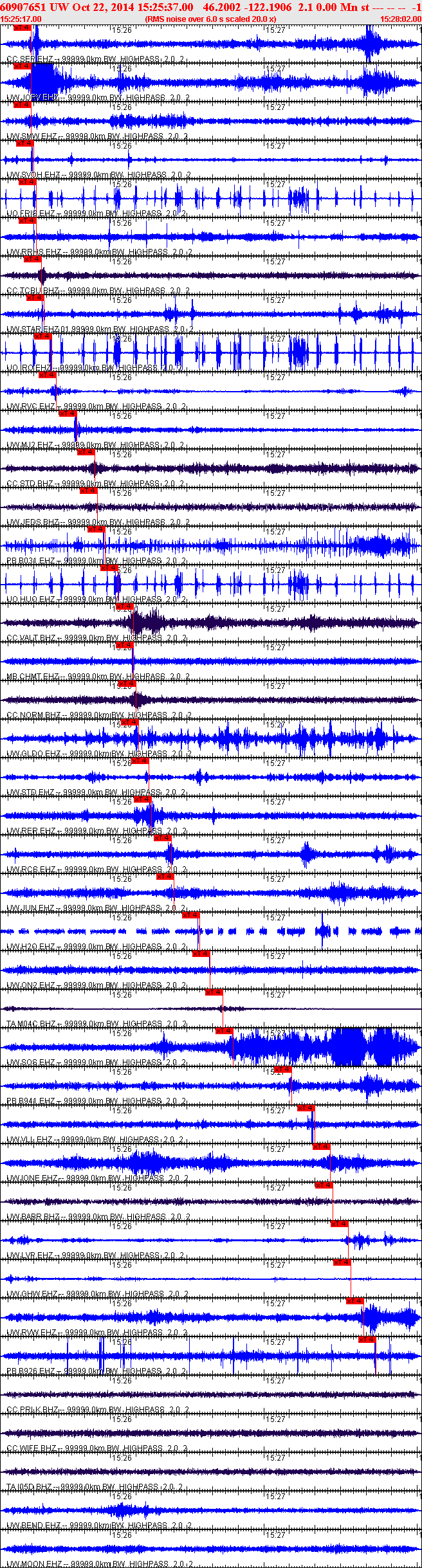This screenshot has height=1568, width=422.
Task: Click the 15:26 tick label on UW.GHW trace
Action: (122, 1265)
